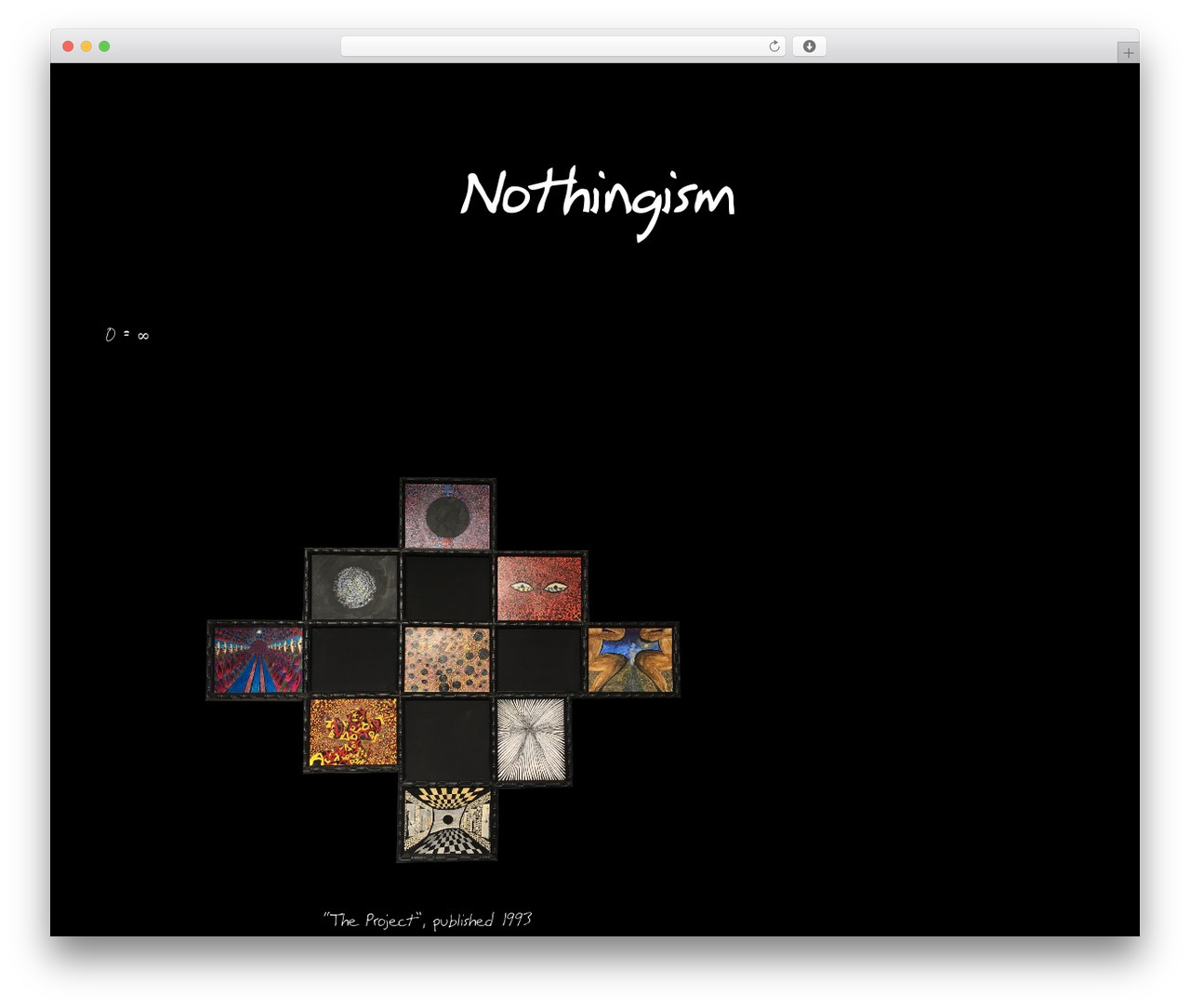1190x1008 pixels.
Task: Maximize the window with the green button
Action: point(104,46)
